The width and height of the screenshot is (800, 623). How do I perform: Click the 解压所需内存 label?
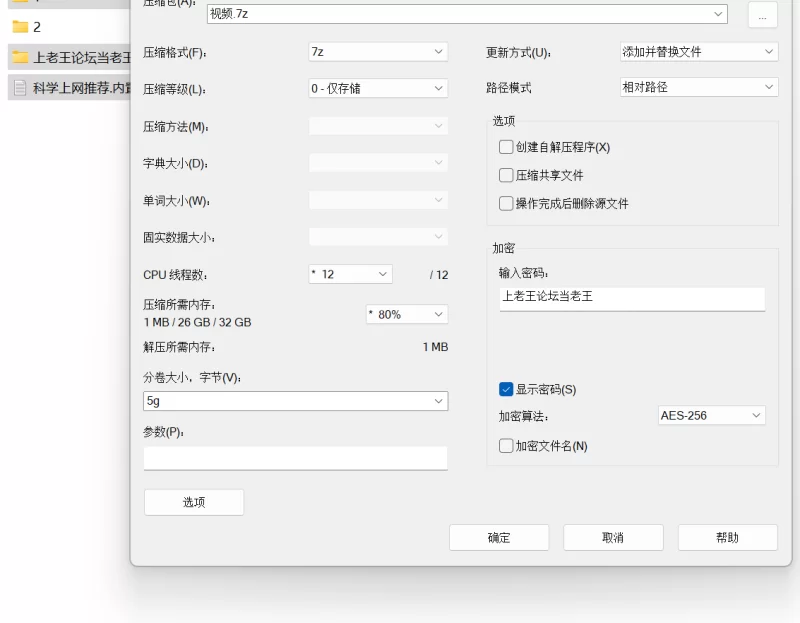click(x=179, y=347)
